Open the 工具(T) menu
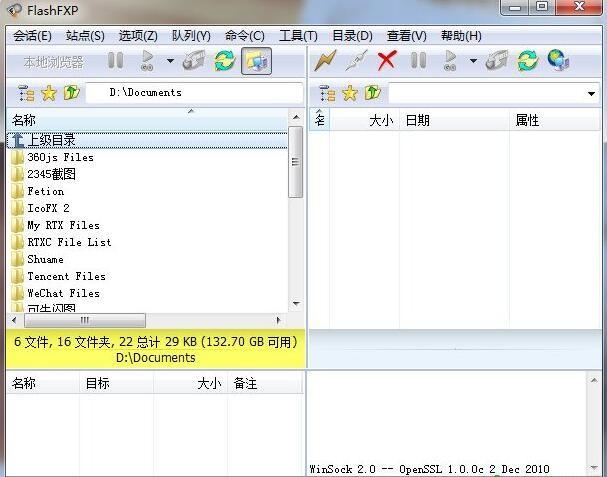The height and width of the screenshot is (477, 607). 298,36
